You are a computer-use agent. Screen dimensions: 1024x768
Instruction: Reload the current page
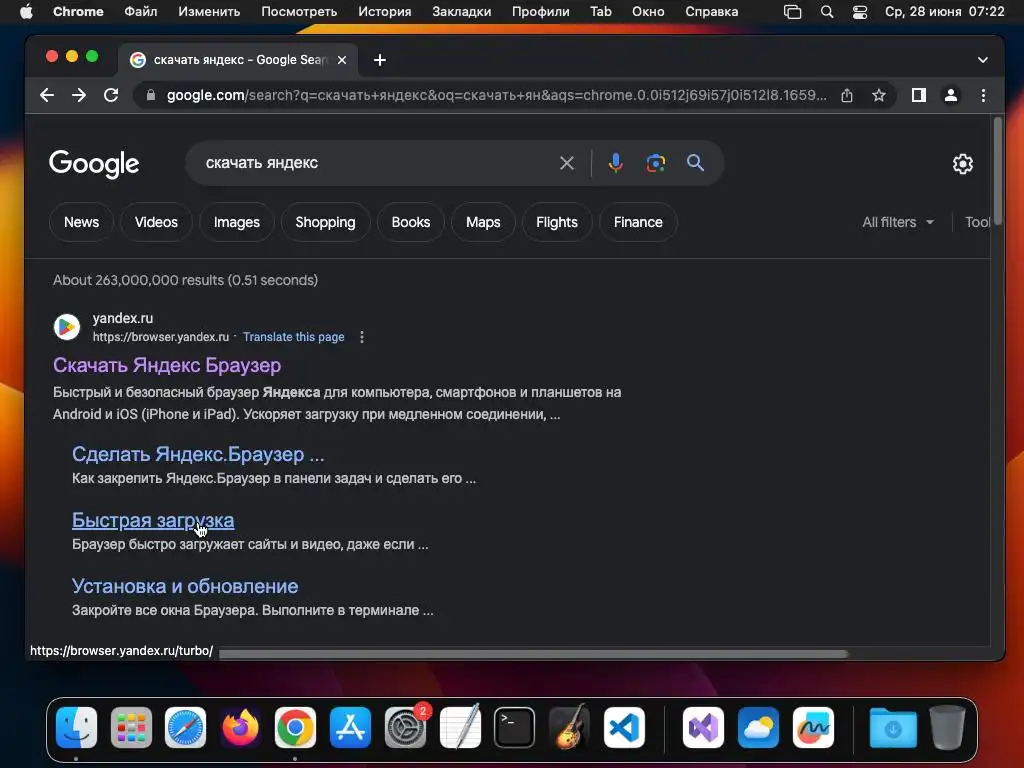tap(111, 95)
